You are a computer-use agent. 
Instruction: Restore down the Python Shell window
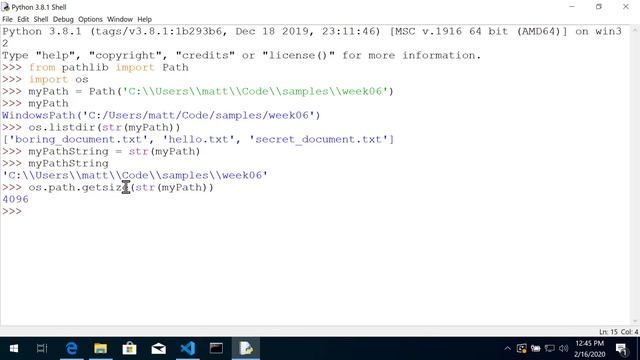599,7
